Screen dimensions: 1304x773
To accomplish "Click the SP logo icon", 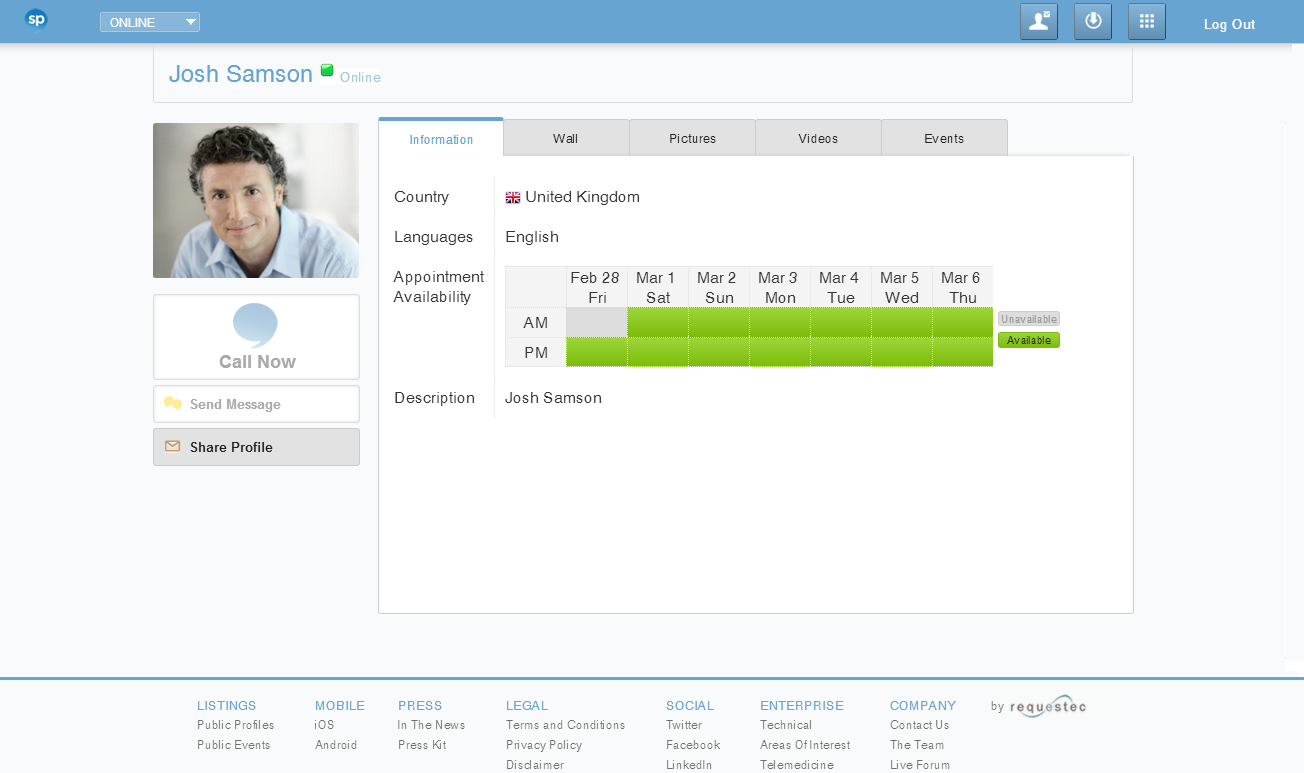I will pos(36,19).
